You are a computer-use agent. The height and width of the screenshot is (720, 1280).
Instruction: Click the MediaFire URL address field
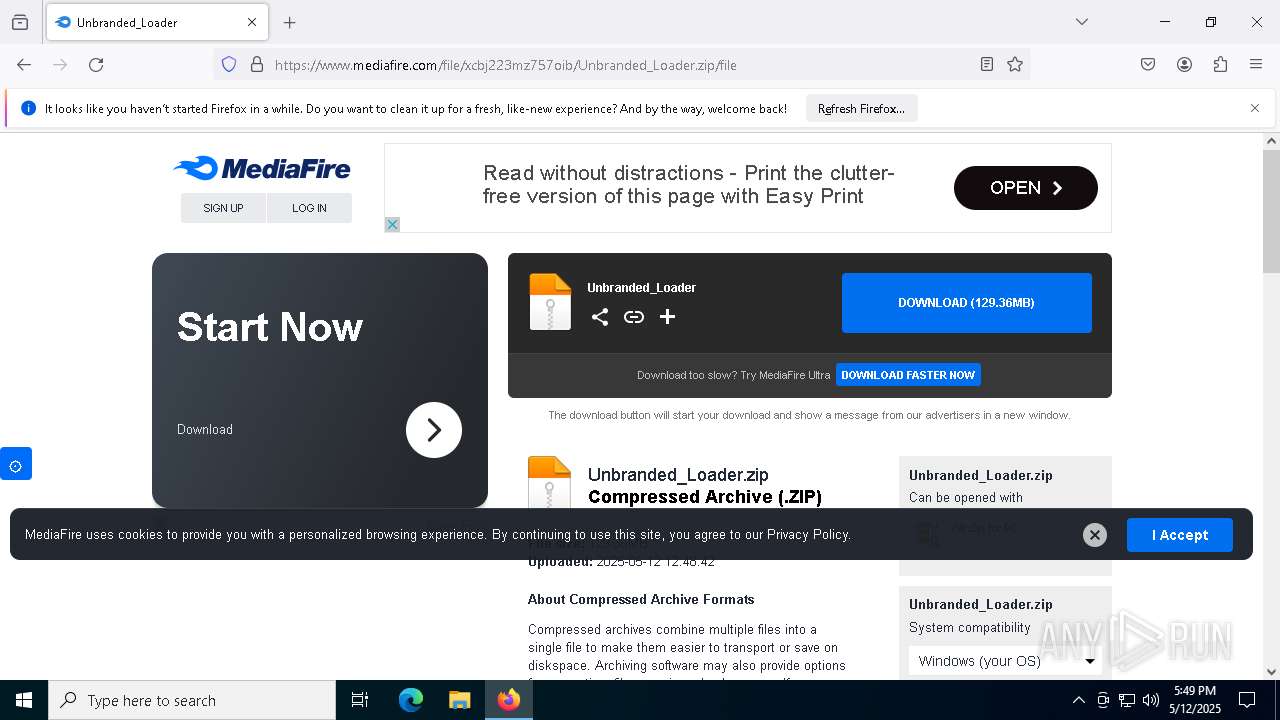620,65
